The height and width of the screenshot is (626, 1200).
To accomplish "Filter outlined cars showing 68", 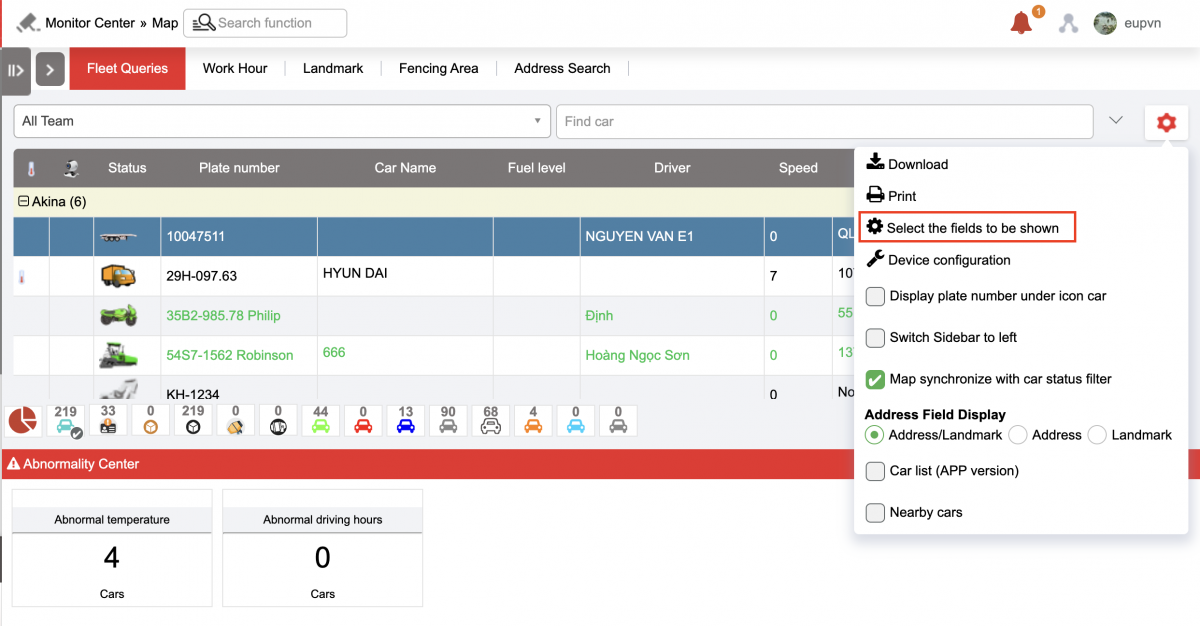I will tap(490, 420).
